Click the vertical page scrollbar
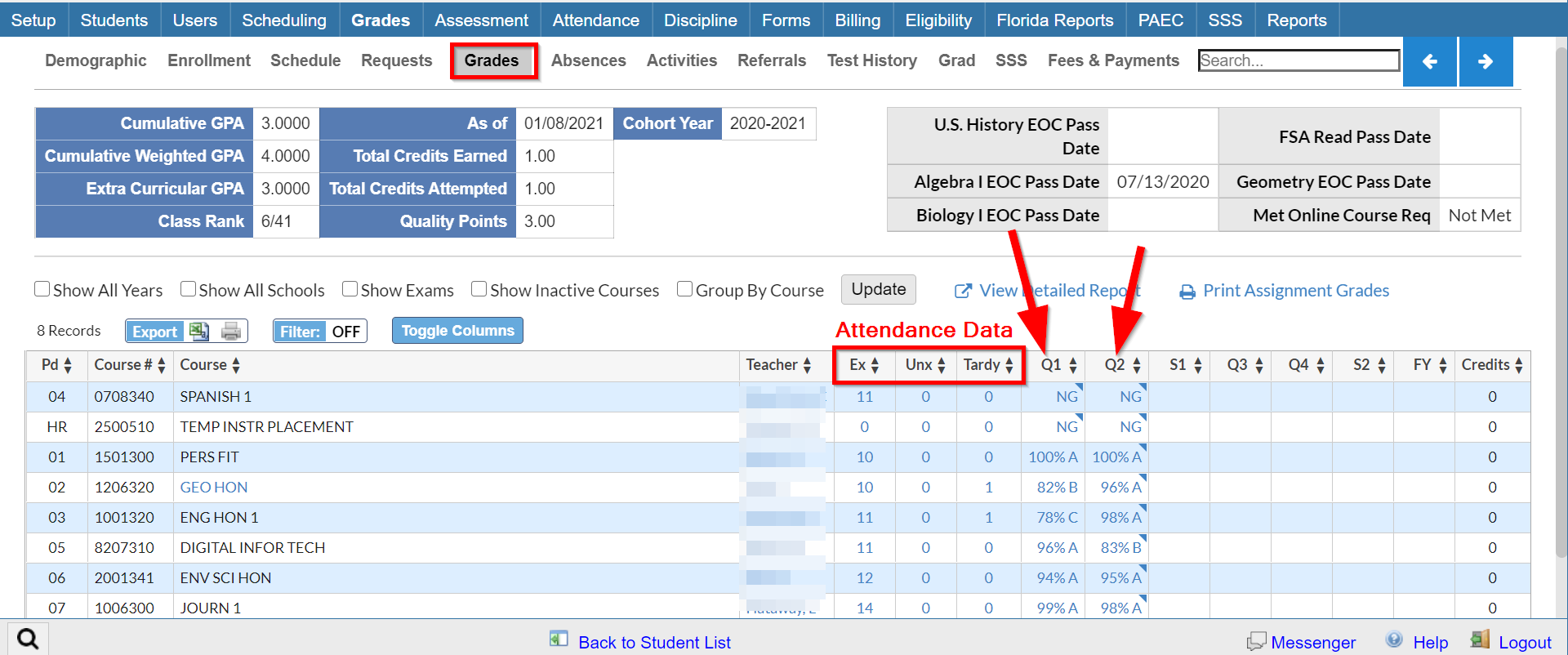 [1560, 302]
